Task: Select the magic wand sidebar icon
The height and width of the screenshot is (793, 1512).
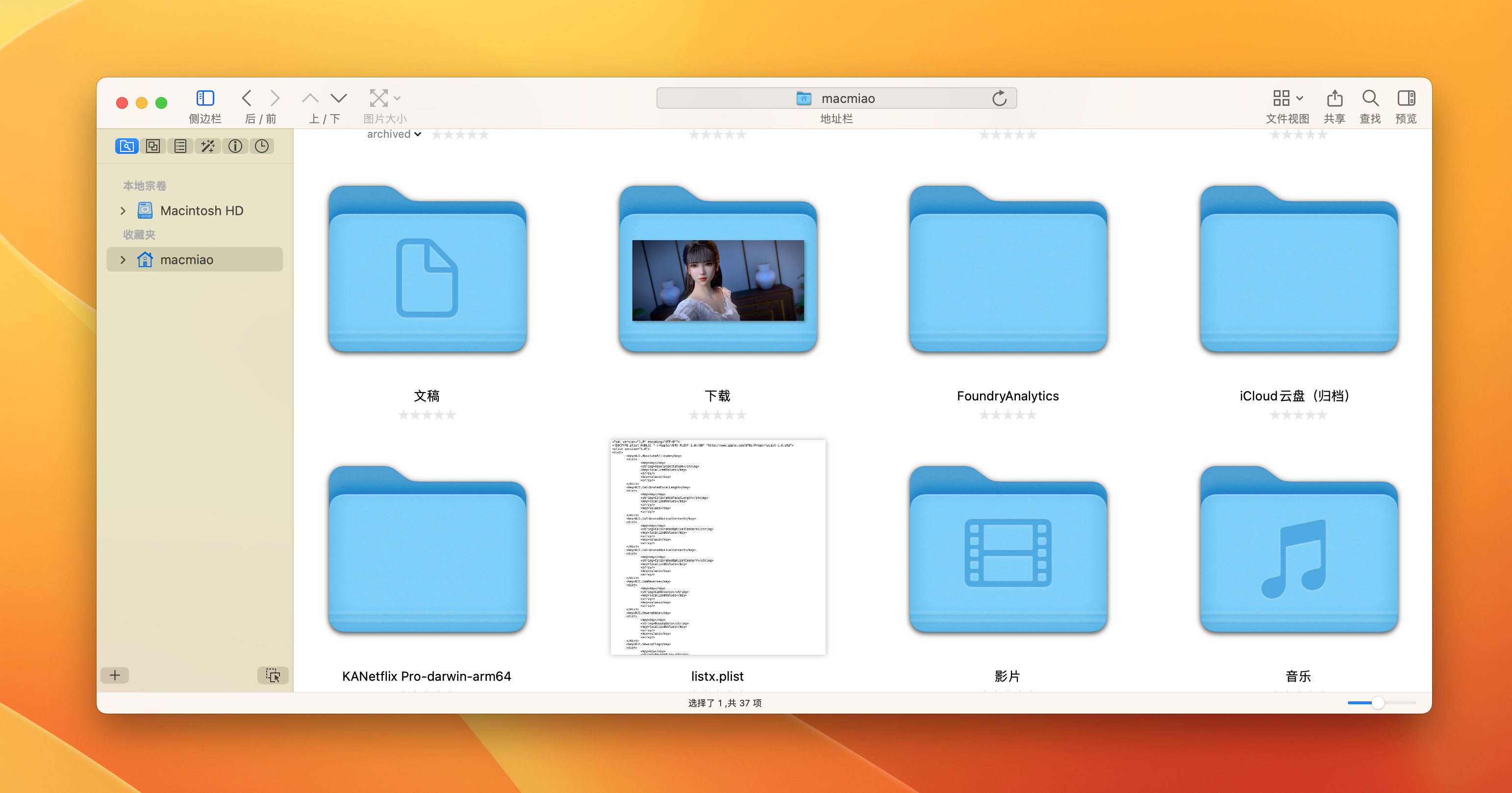Action: [x=207, y=146]
